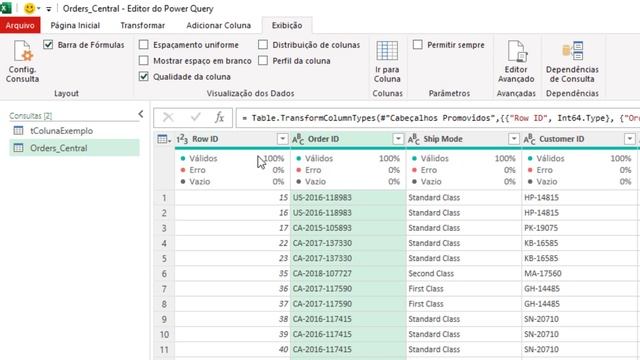The height and width of the screenshot is (360, 640).
Task: Enable Distribuição de colunas checkbox
Action: pyautogui.click(x=263, y=44)
